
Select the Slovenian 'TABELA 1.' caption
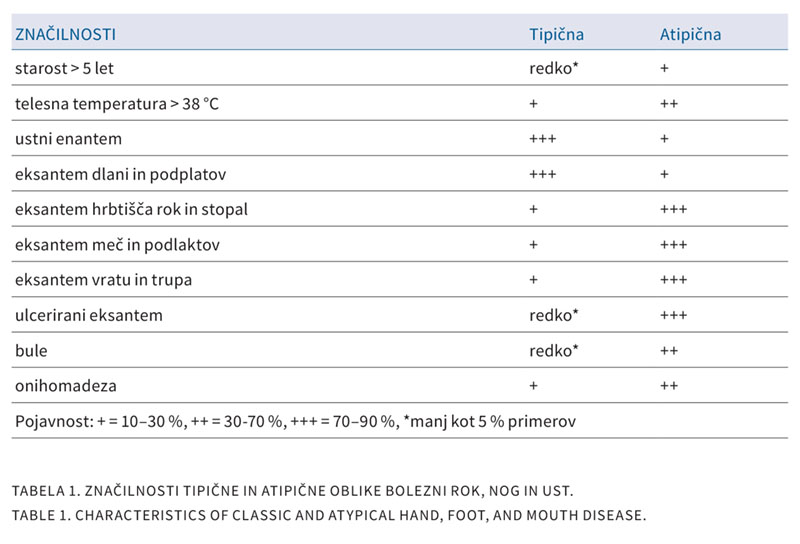pos(293,491)
